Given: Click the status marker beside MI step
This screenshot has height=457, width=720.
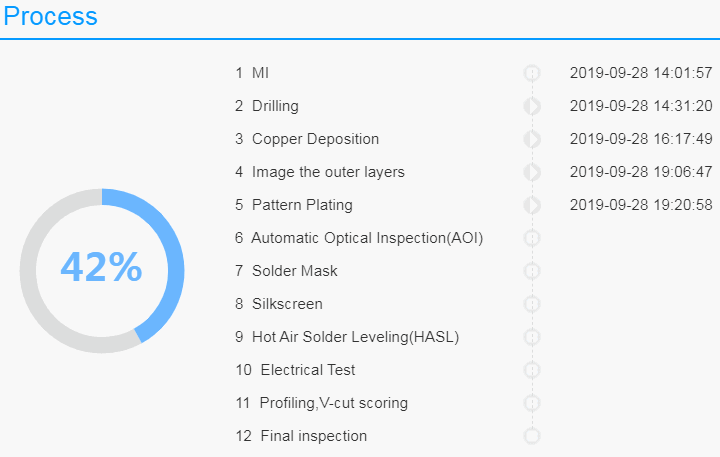Looking at the screenshot, I should tap(532, 73).
